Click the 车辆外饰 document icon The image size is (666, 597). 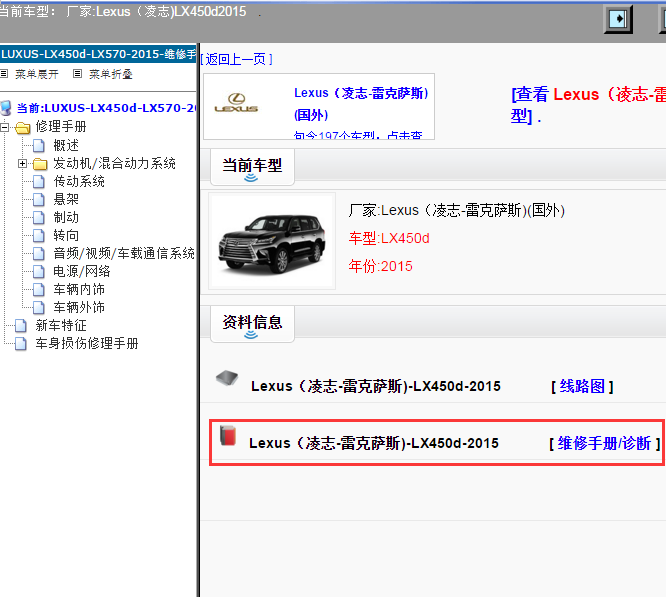39,307
